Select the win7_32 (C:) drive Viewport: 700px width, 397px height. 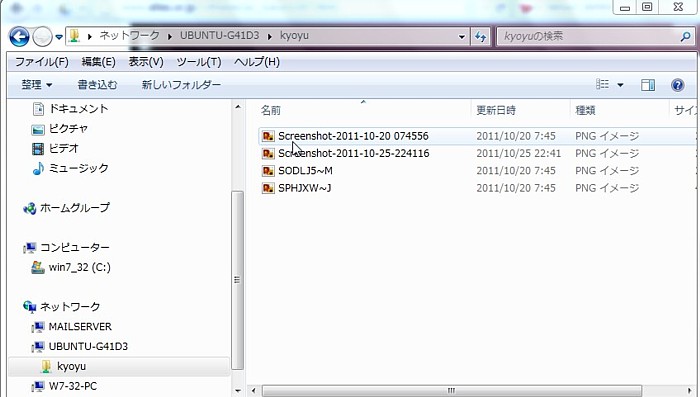pyautogui.click(x=79, y=267)
